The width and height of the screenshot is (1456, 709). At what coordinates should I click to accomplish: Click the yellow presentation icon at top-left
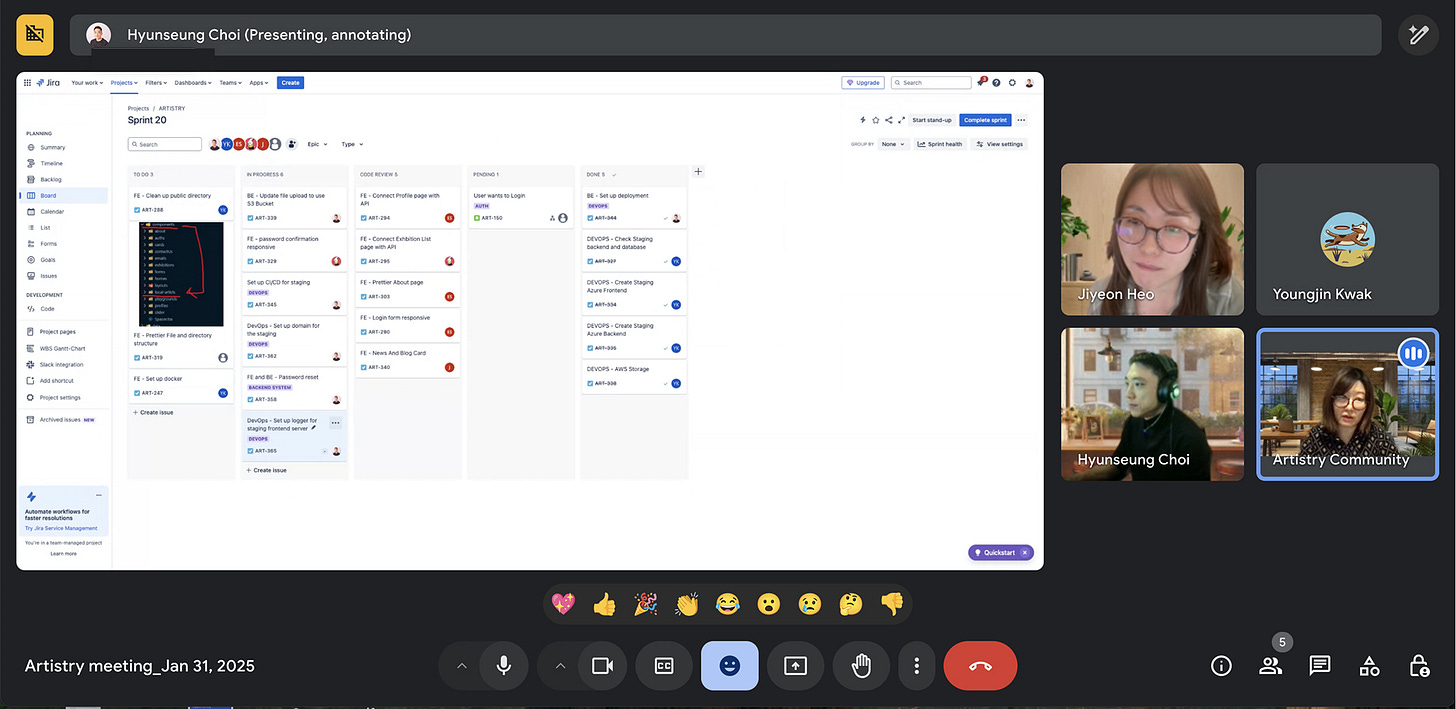tap(35, 34)
